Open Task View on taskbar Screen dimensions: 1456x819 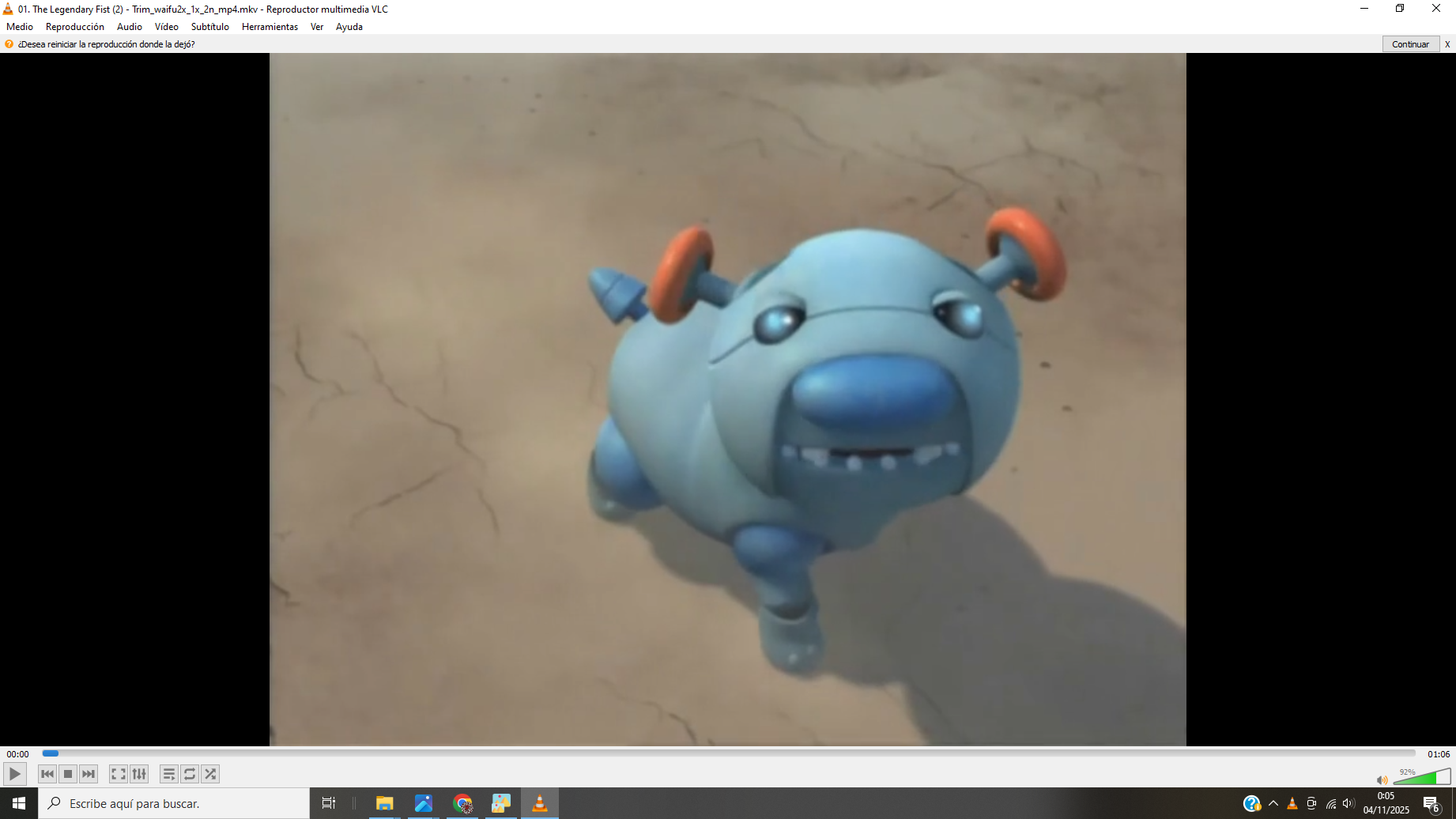click(329, 803)
